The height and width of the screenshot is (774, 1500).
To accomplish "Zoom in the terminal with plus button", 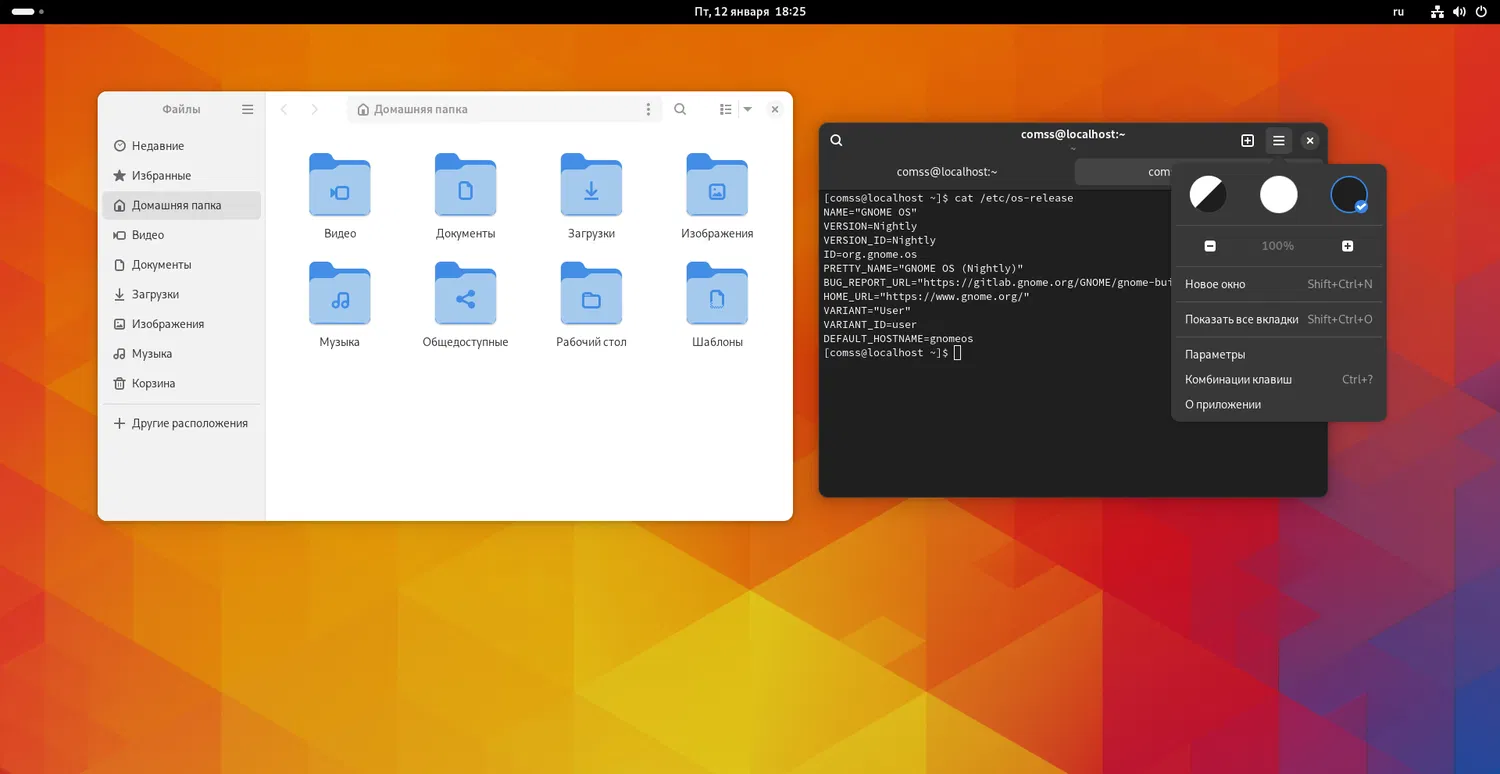I will [x=1347, y=246].
